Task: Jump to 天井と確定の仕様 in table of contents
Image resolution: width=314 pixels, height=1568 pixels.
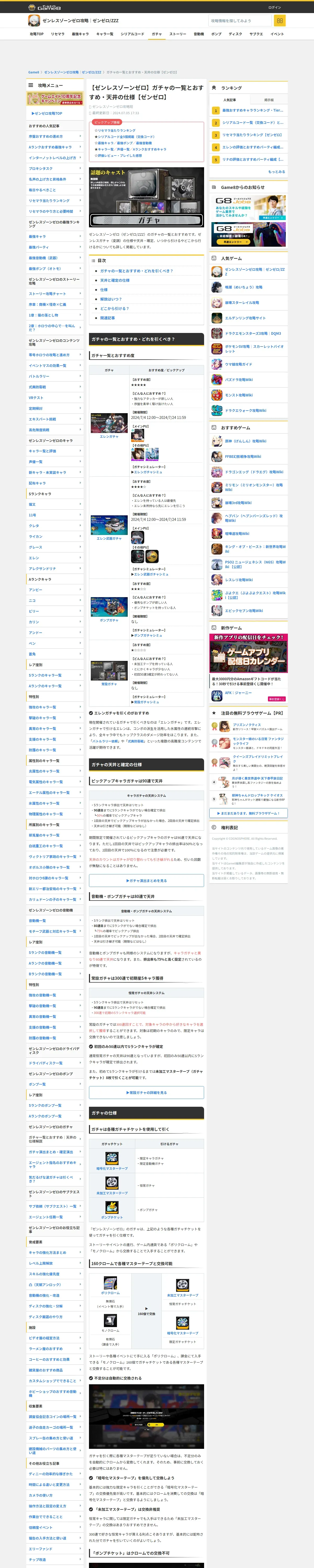Action: point(115,281)
